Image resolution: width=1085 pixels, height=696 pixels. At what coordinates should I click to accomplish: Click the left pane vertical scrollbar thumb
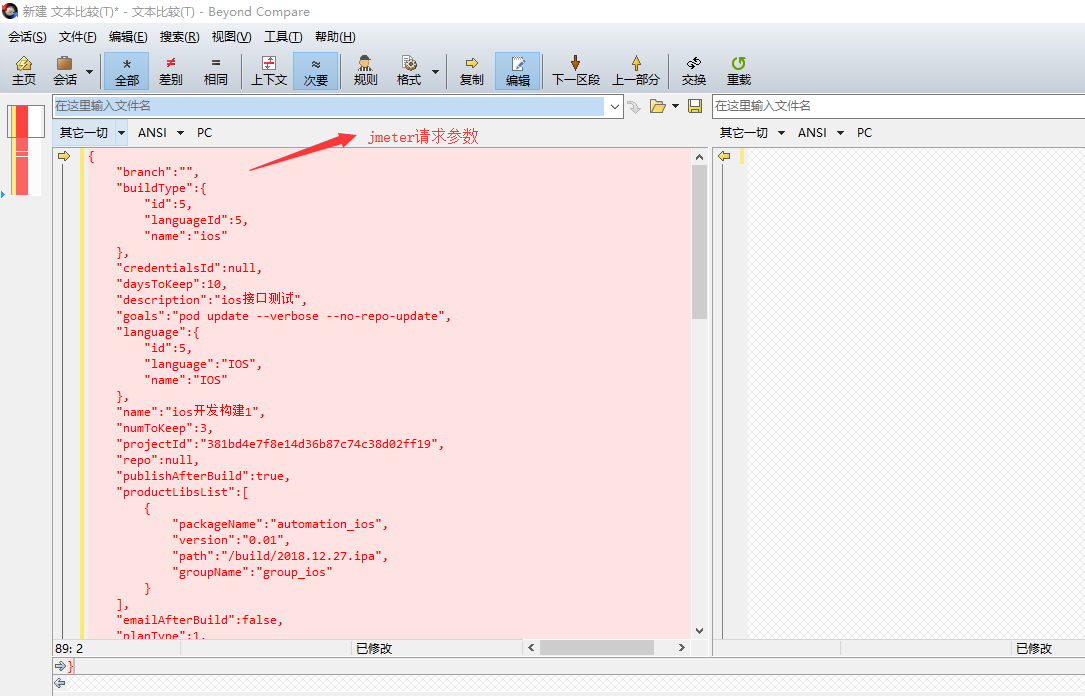[x=700, y=242]
